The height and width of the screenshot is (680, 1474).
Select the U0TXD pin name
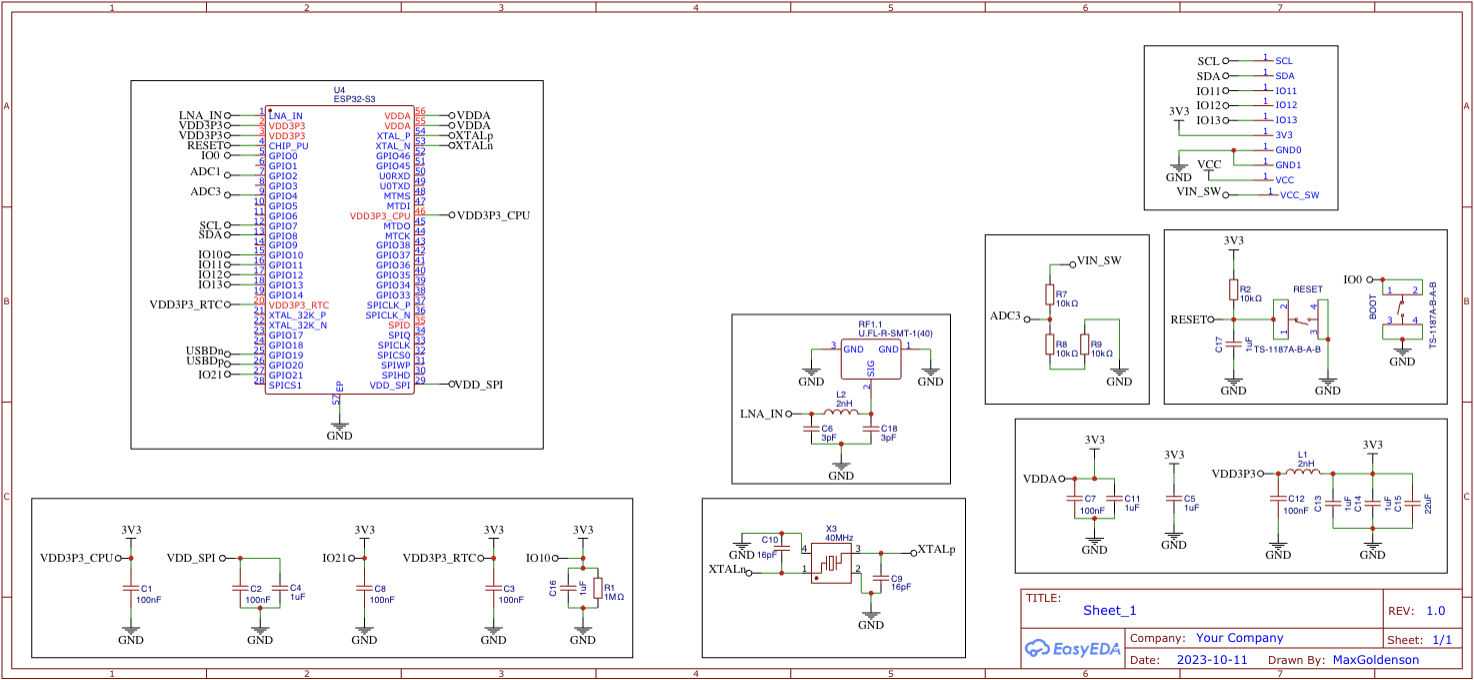click(394, 186)
